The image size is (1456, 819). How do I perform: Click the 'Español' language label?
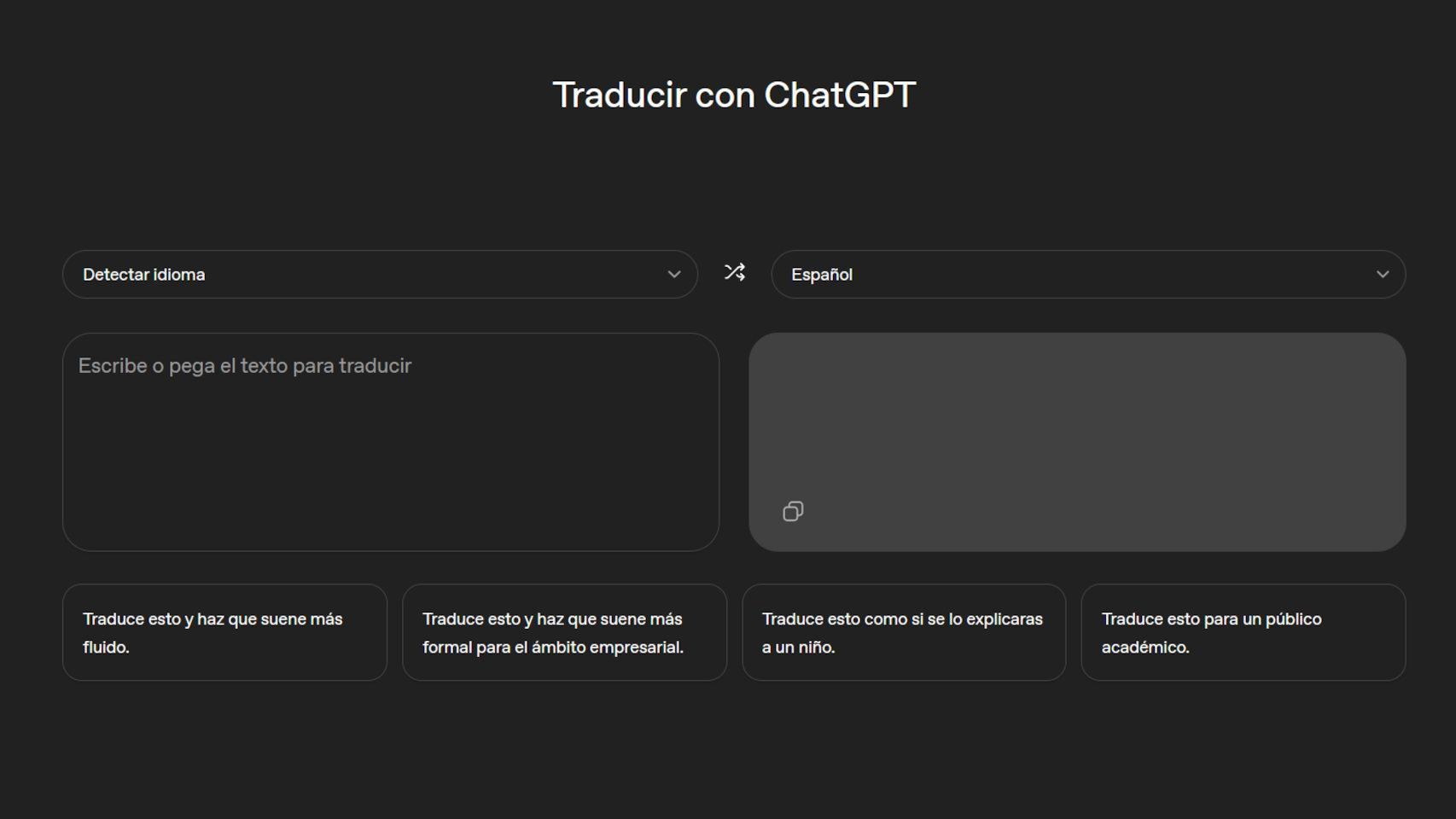tap(822, 274)
